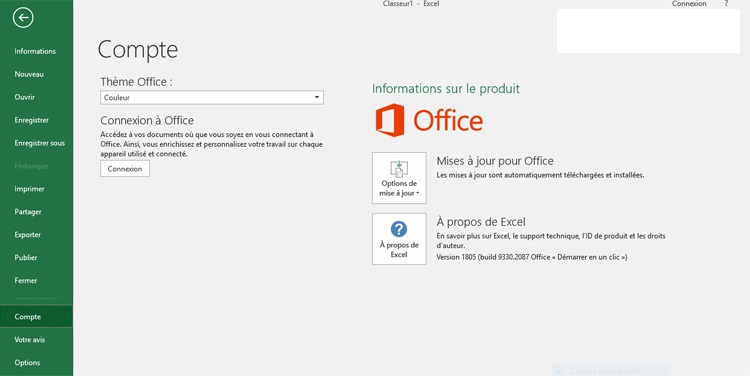Open Options de mise à jour dropdown button
Viewport: 750px width, 376px height.
[x=399, y=178]
